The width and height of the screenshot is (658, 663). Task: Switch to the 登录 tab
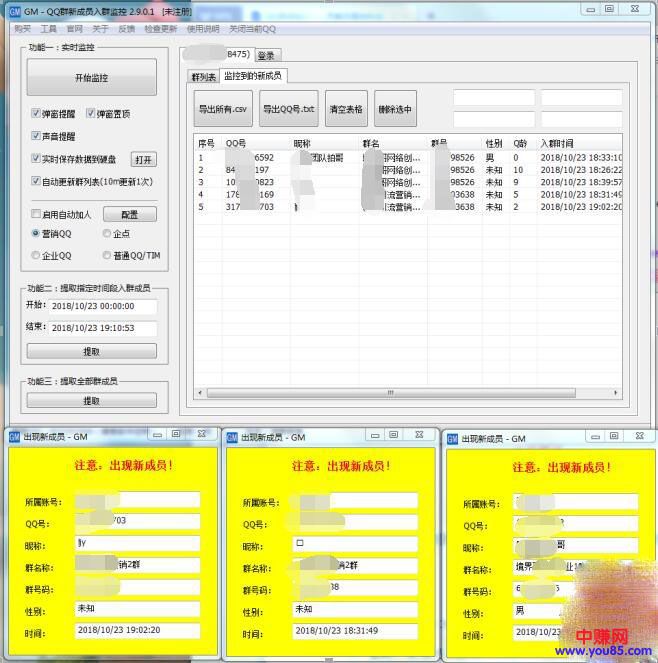tap(266, 55)
